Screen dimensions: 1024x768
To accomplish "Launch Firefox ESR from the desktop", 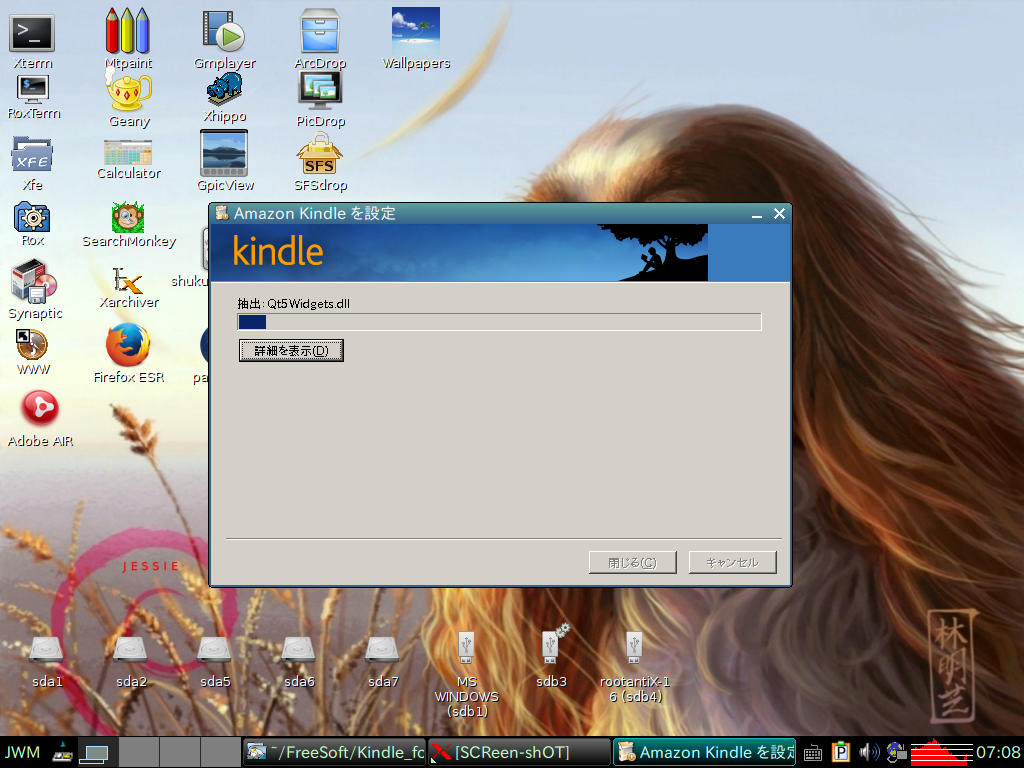I will pos(128,345).
